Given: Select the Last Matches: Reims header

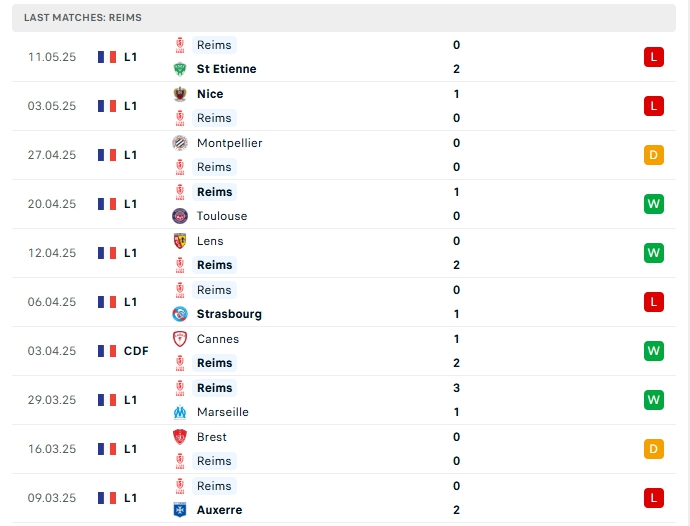Looking at the screenshot, I should coord(344,18).
